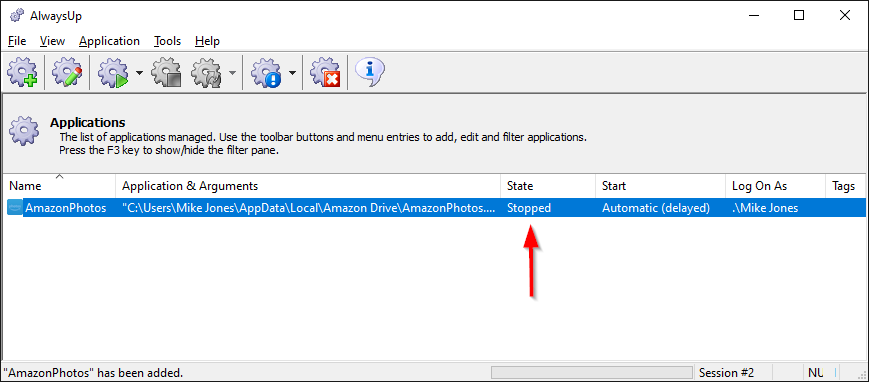The image size is (869, 382).
Task: Click Session #2 in status bar
Action: pos(727,373)
